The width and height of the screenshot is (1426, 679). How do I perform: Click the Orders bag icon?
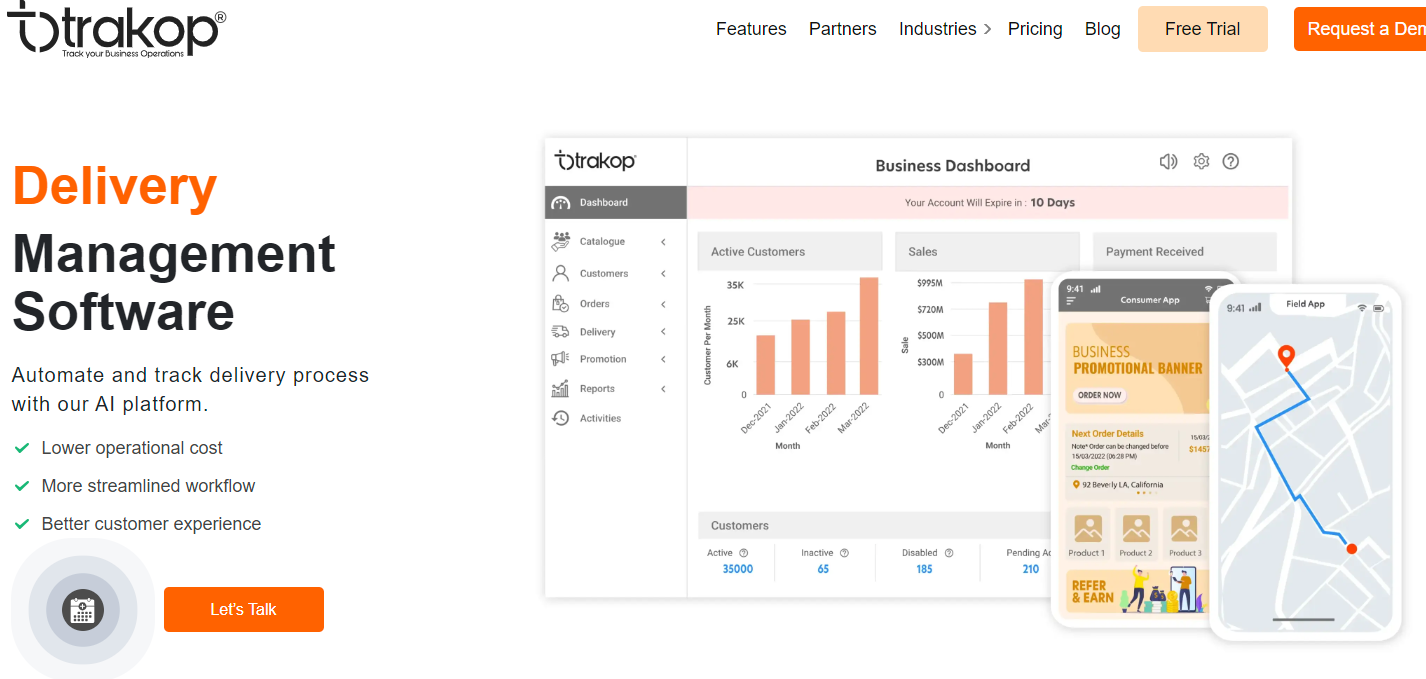click(561, 303)
